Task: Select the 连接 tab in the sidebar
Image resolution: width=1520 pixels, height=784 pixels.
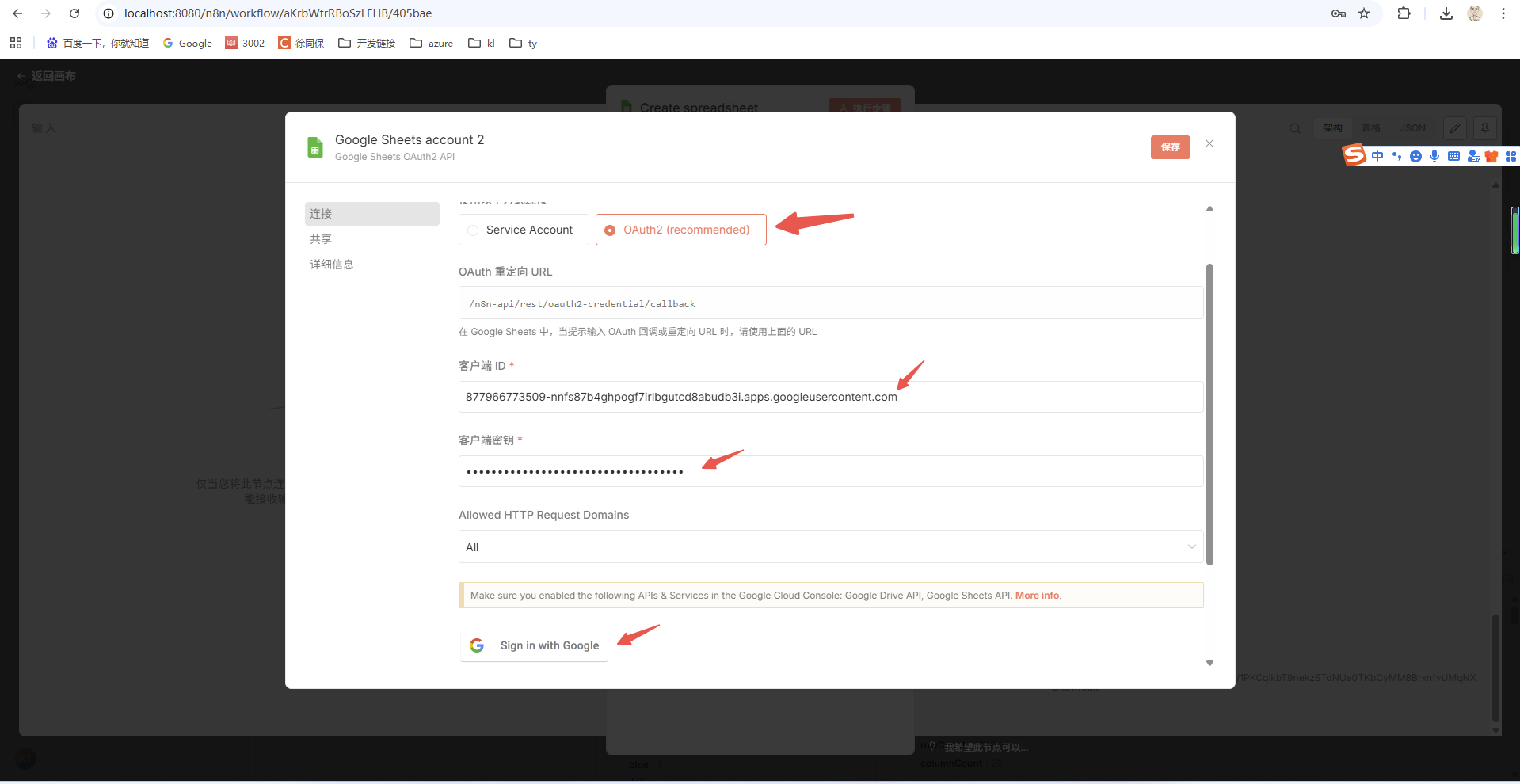Action: click(372, 214)
